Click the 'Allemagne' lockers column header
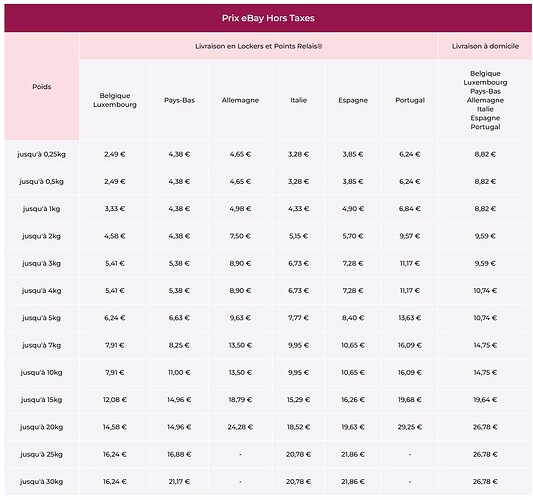 (x=240, y=100)
